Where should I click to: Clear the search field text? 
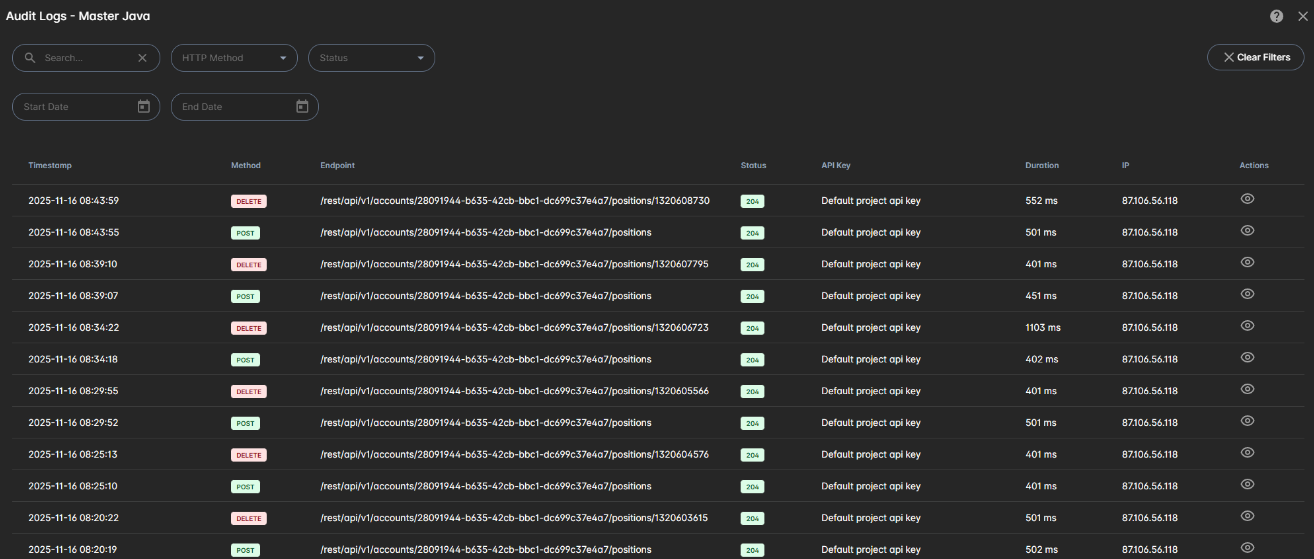click(142, 58)
